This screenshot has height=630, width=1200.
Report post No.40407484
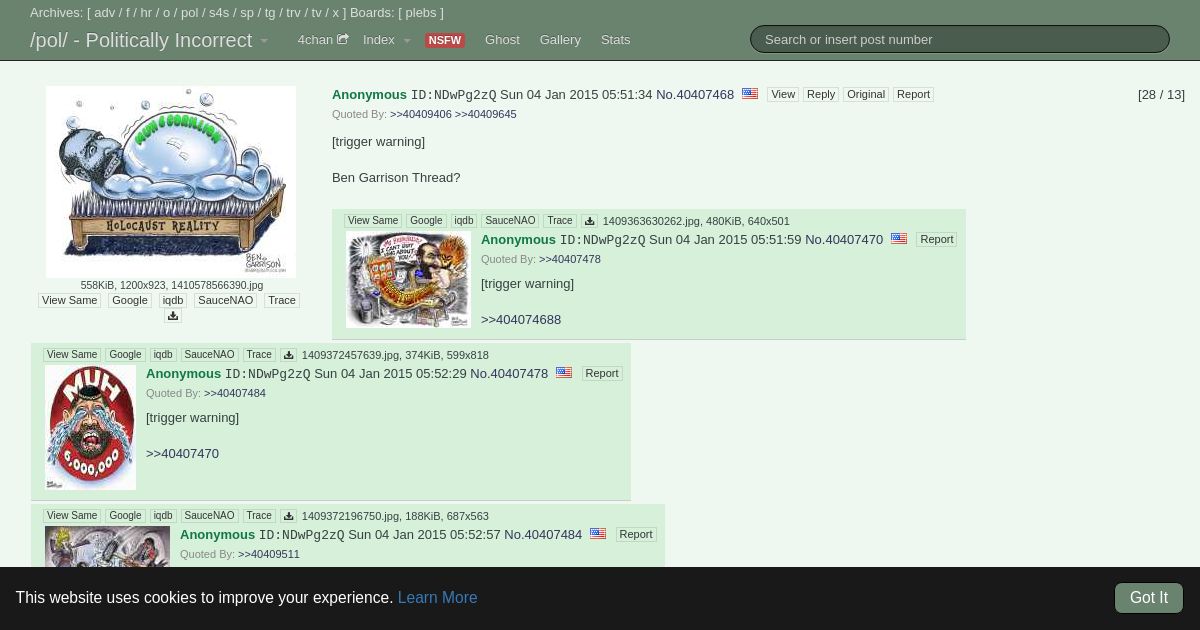(636, 534)
